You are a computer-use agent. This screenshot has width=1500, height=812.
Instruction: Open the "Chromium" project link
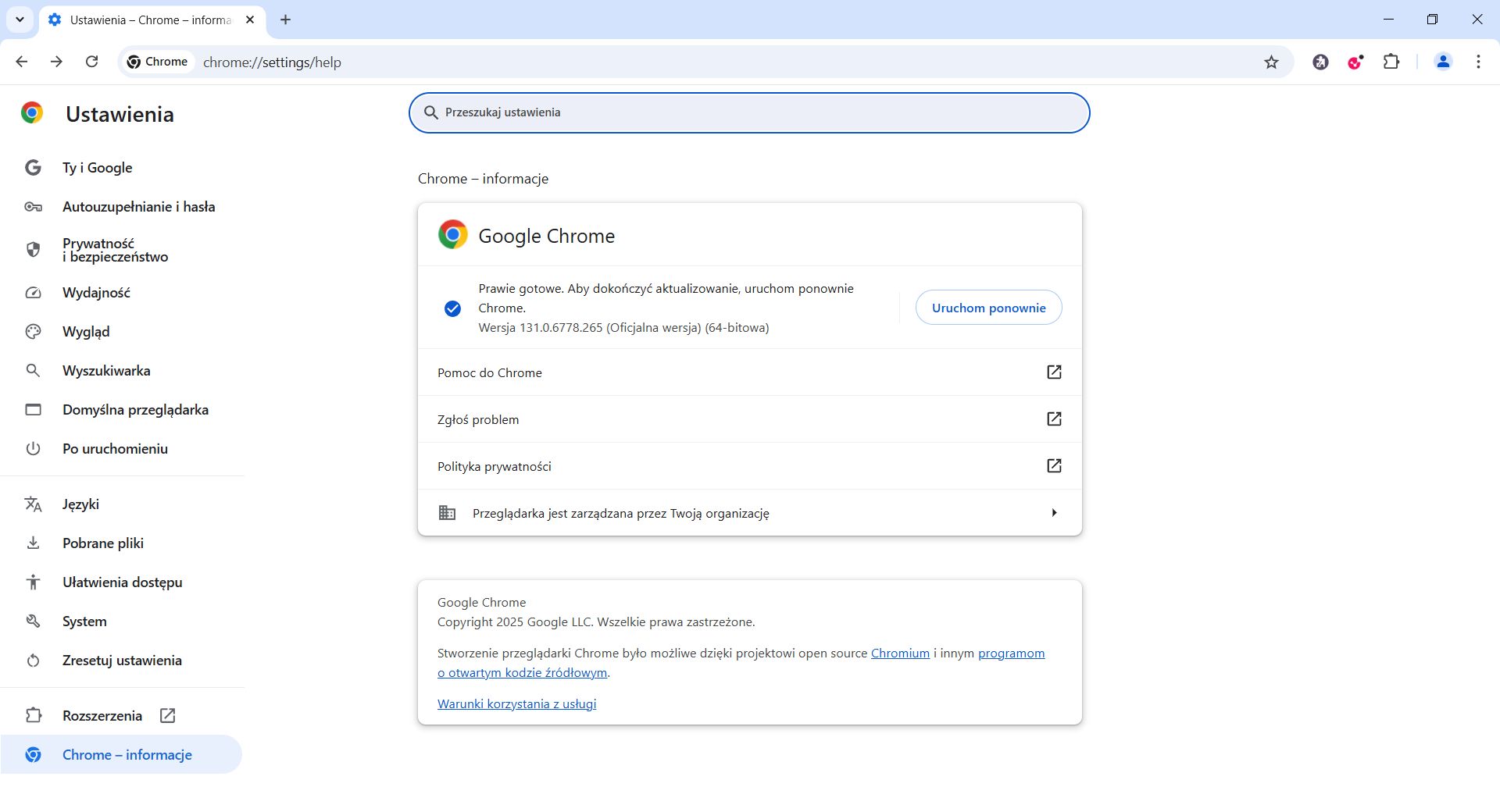(x=900, y=653)
